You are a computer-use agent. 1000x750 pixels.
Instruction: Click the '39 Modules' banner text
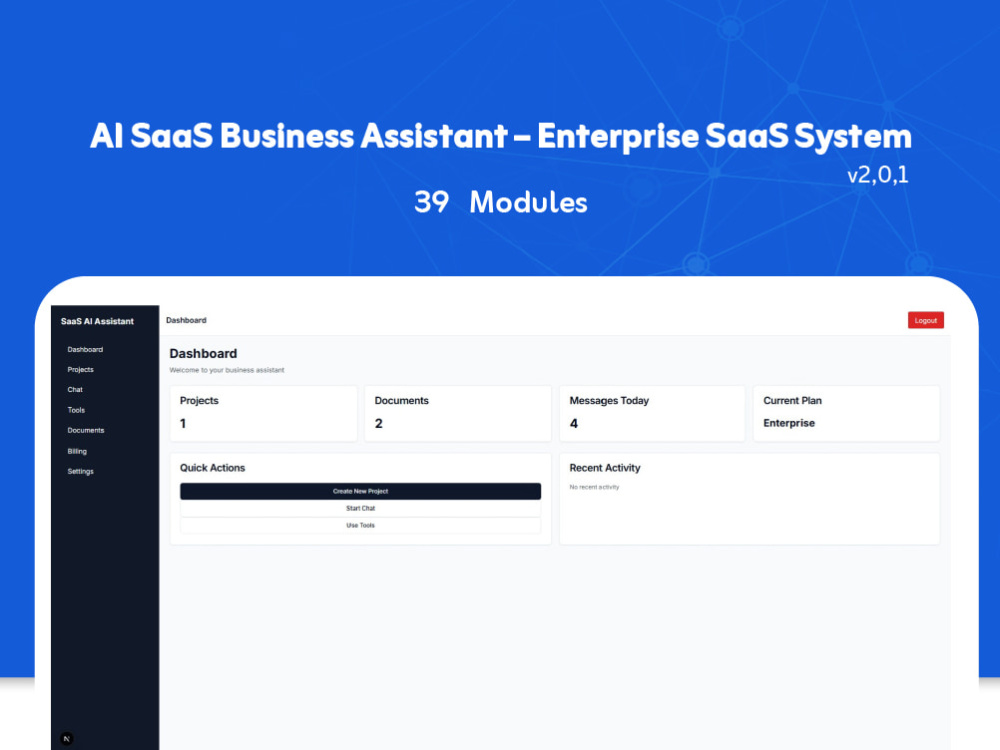[x=501, y=202]
